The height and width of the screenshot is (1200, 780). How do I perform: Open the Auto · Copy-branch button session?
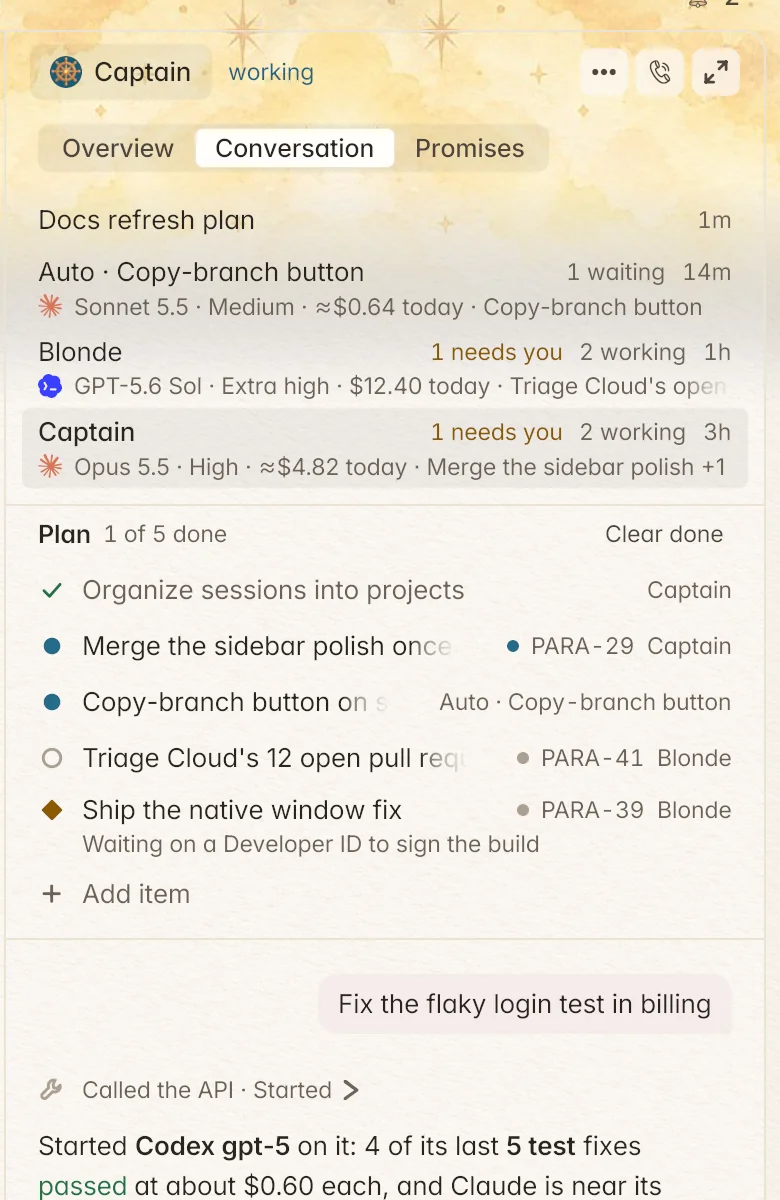(385, 289)
